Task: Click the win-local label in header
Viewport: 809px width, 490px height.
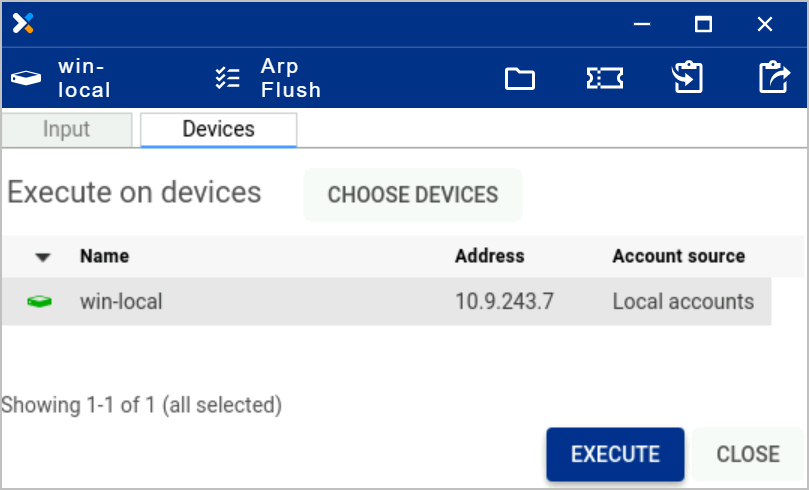Action: 84,78
